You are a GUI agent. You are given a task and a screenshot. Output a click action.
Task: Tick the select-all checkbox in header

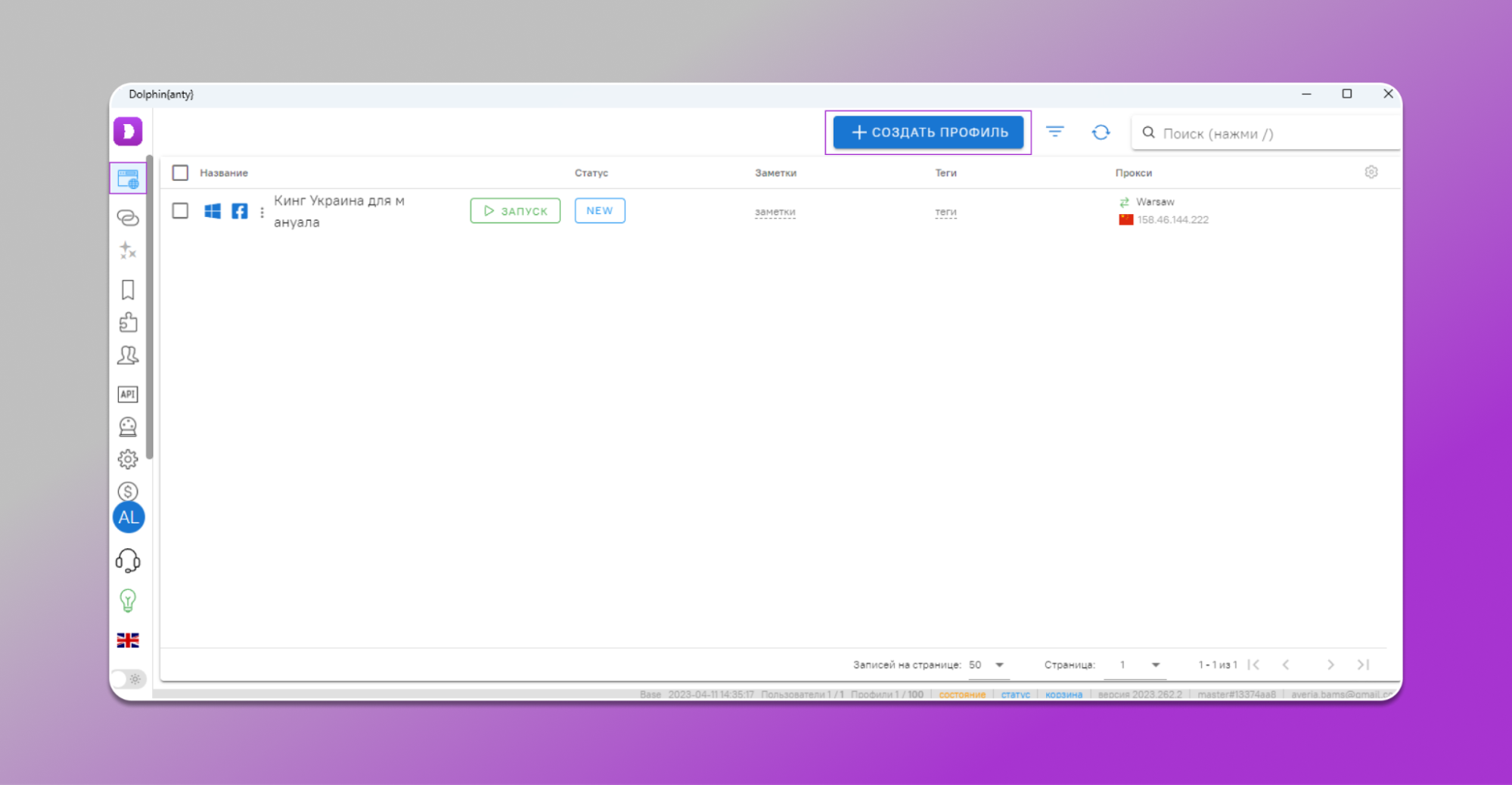tap(180, 173)
